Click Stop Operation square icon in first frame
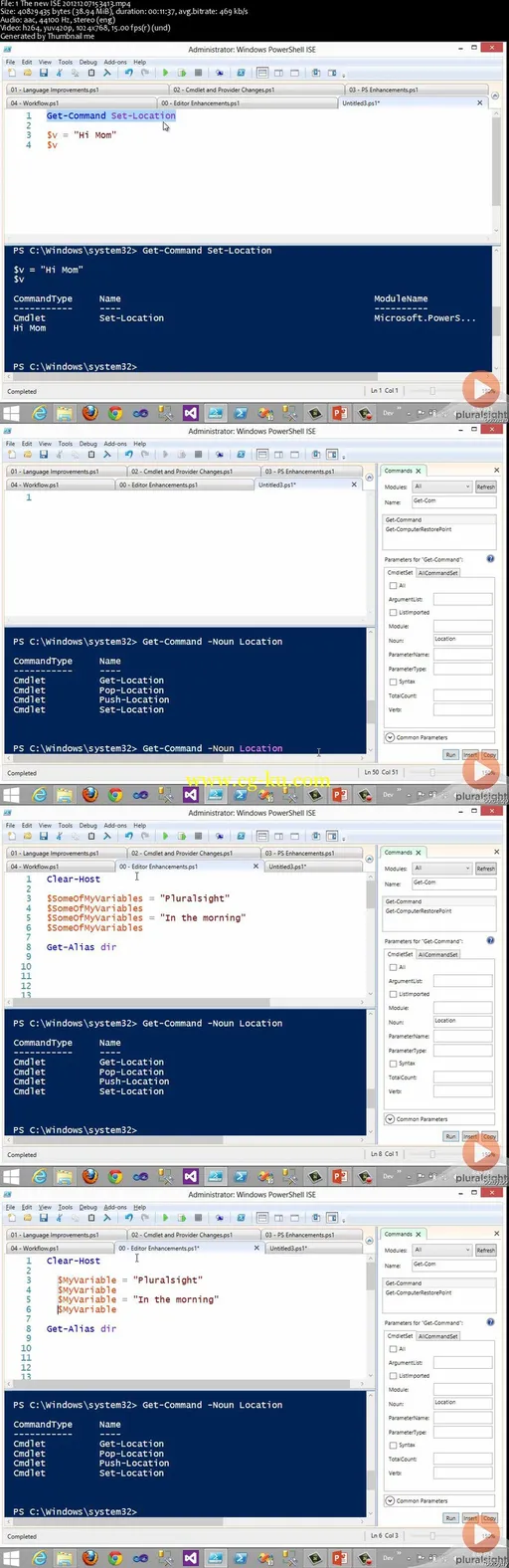The height and width of the screenshot is (1568, 509). (x=199, y=73)
